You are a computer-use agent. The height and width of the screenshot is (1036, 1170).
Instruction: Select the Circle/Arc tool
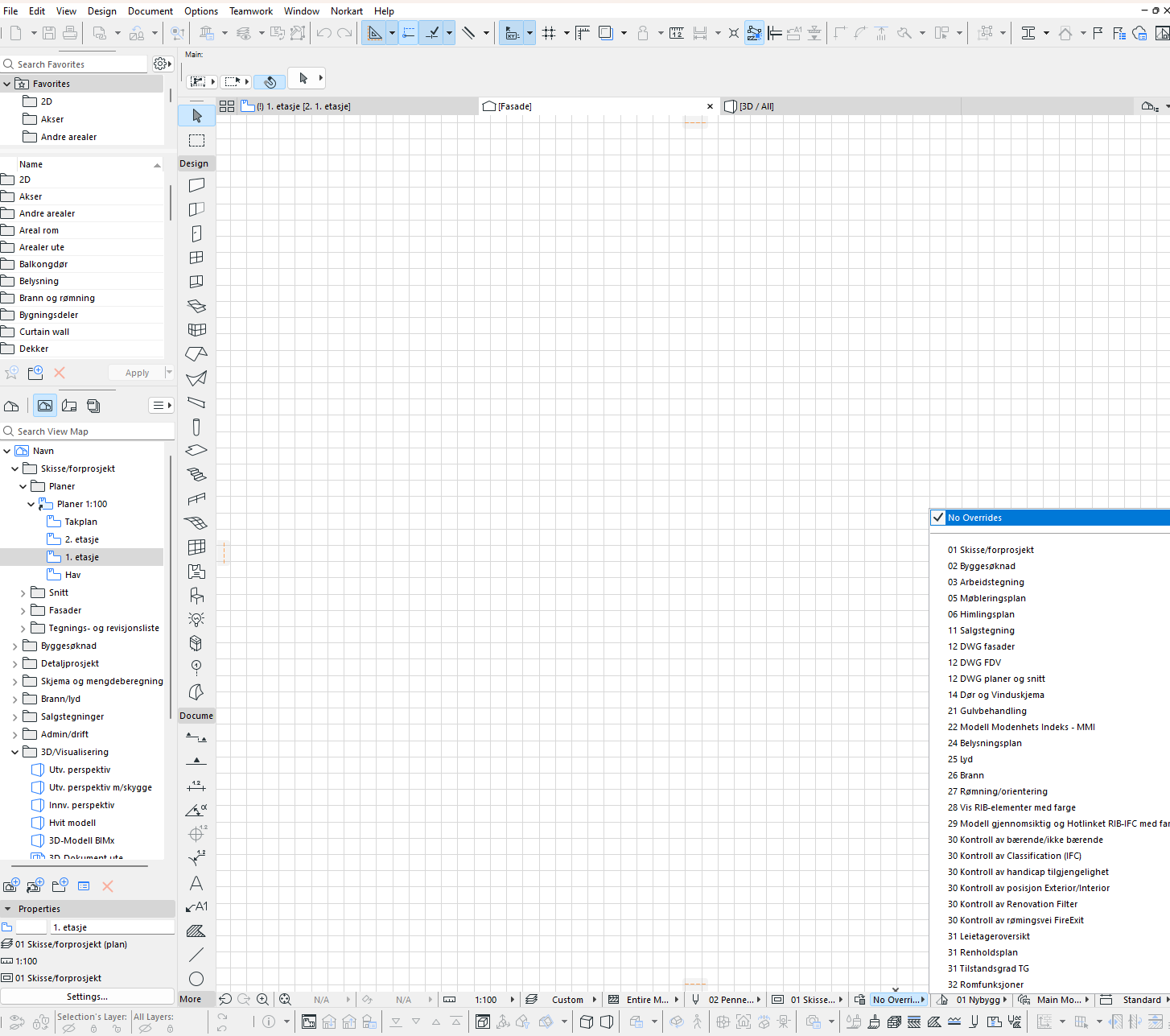pyautogui.click(x=196, y=979)
